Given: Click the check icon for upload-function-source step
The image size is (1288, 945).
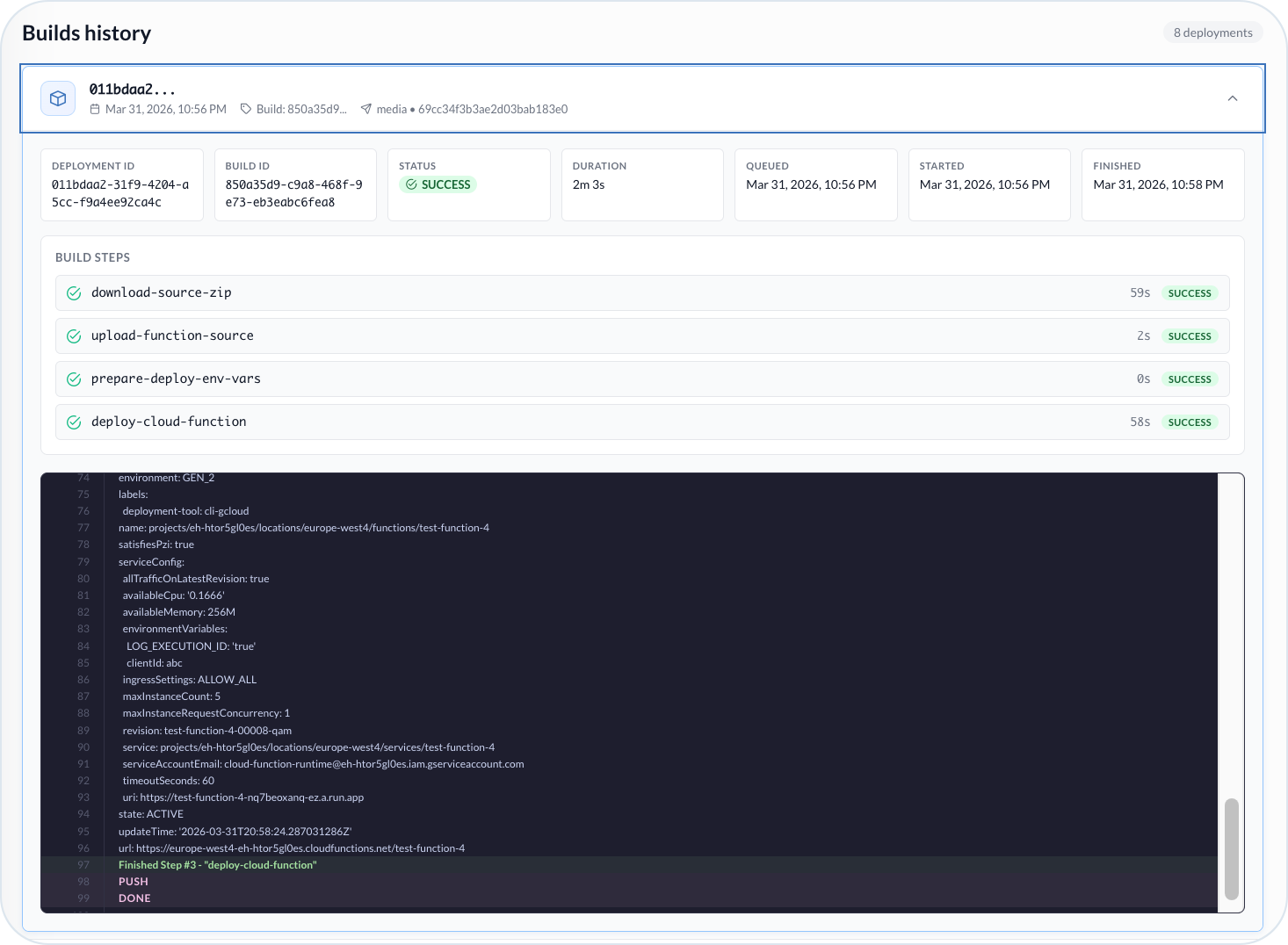Looking at the screenshot, I should click(74, 336).
